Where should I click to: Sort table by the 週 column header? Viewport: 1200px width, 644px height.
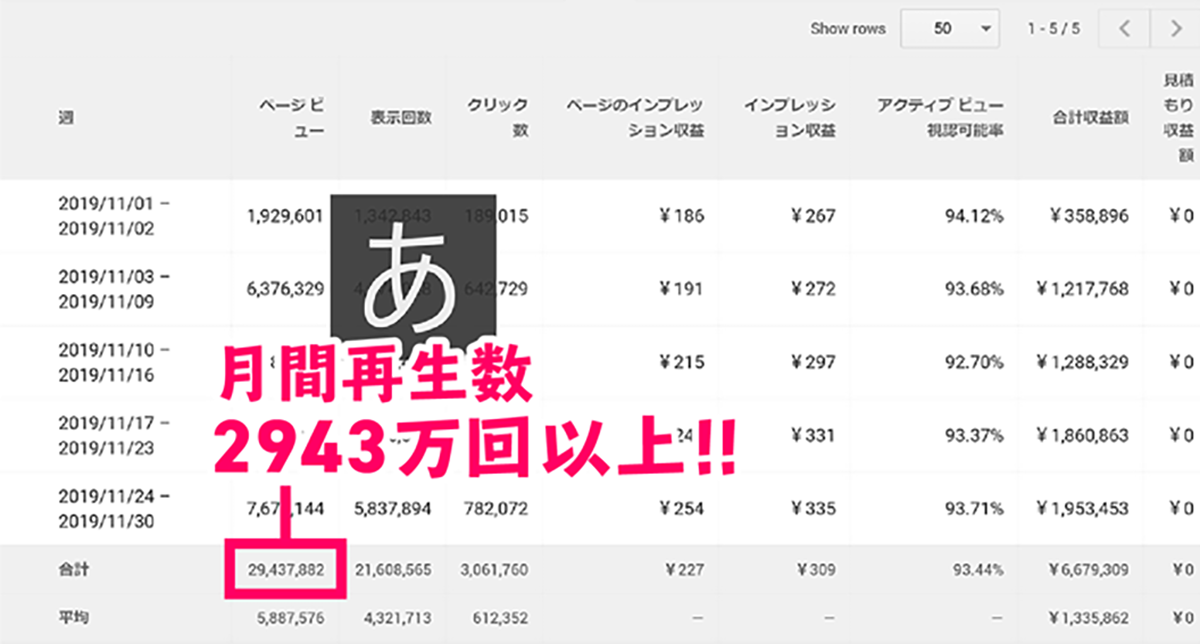click(66, 118)
